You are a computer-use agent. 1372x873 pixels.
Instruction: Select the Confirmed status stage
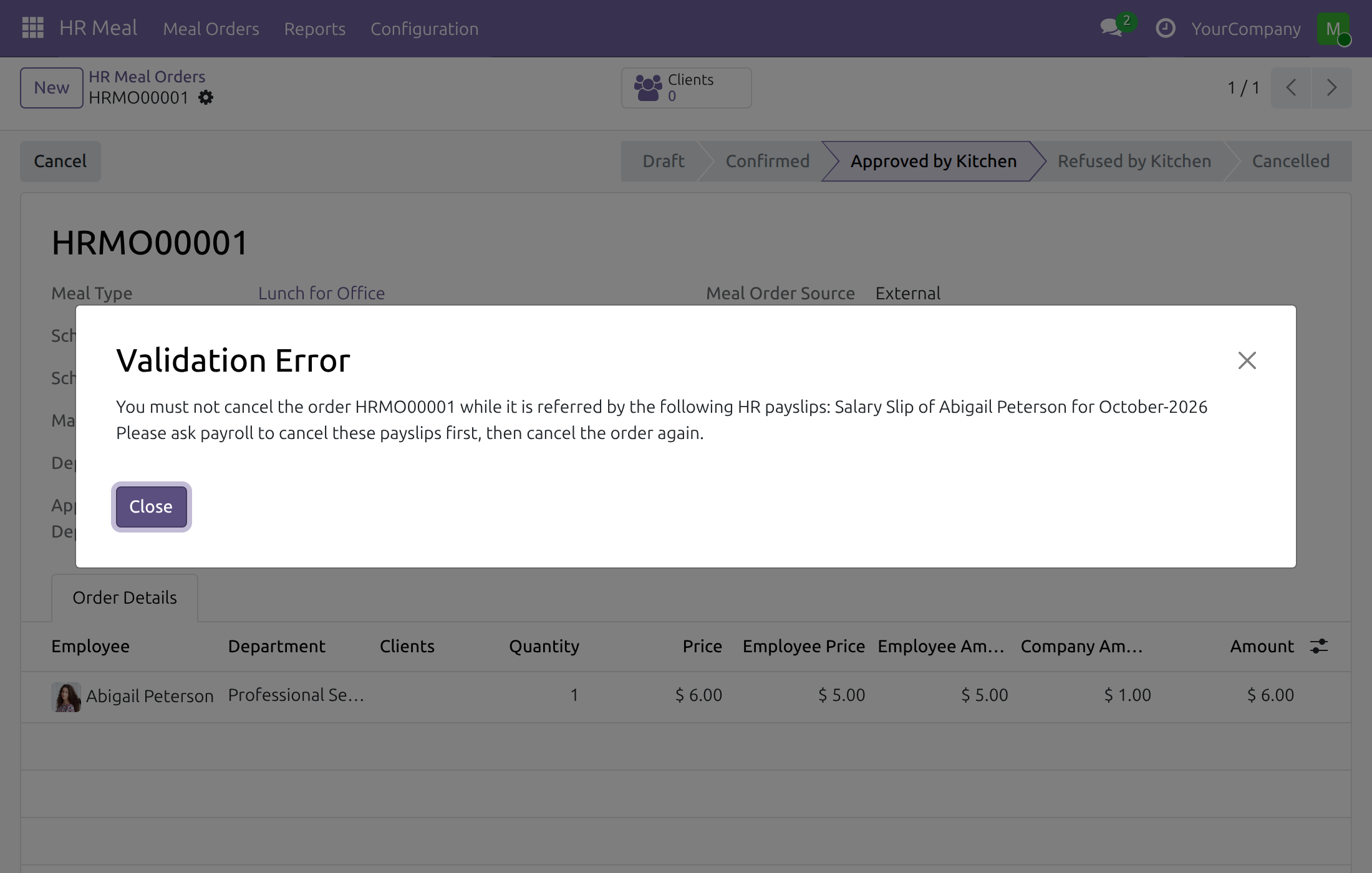coord(767,162)
